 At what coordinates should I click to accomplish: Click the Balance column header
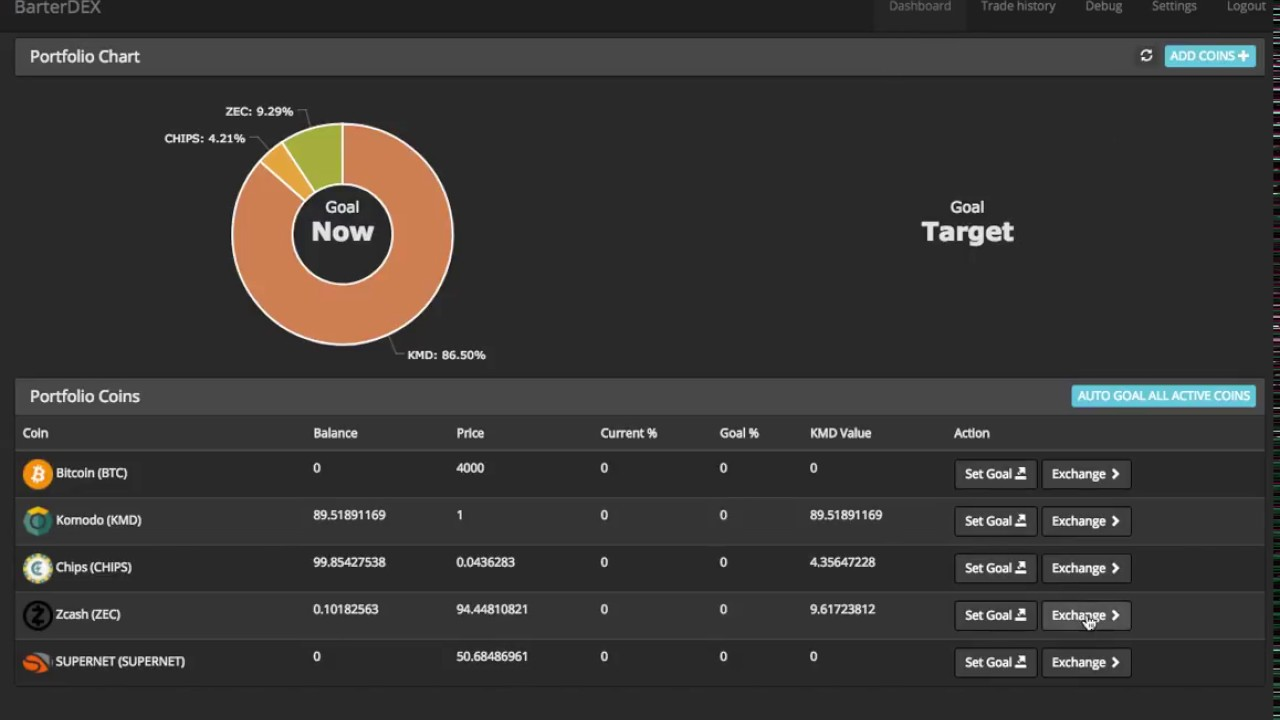point(335,433)
